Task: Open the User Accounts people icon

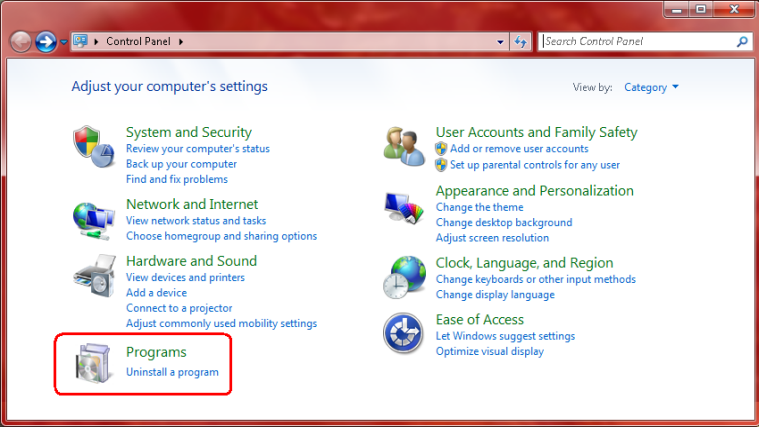Action: 404,147
